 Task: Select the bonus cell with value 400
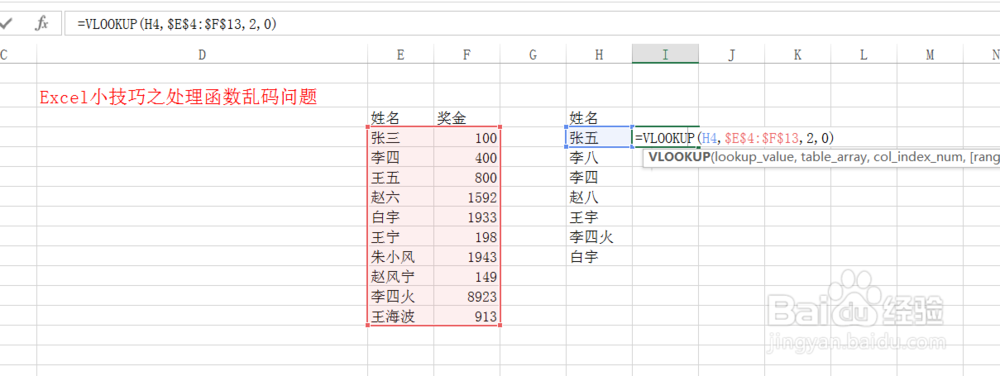[x=467, y=157]
